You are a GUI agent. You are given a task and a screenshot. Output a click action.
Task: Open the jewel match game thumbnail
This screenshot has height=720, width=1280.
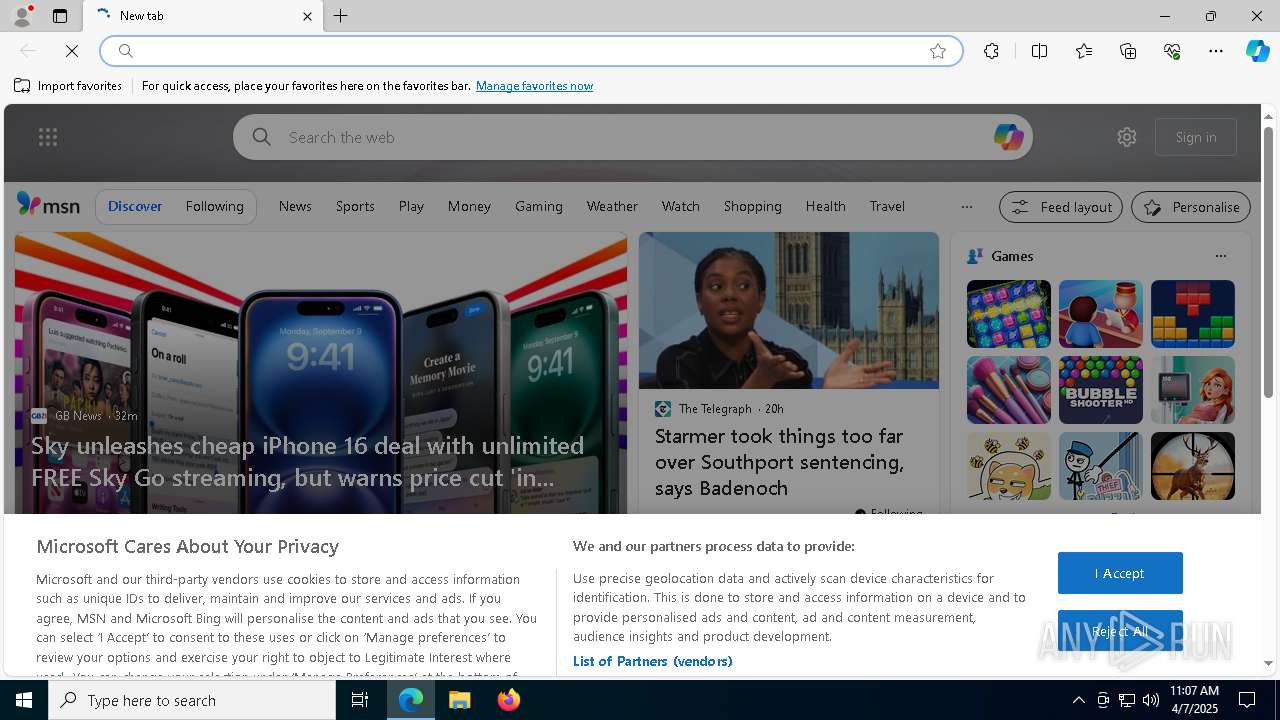click(x=1009, y=314)
